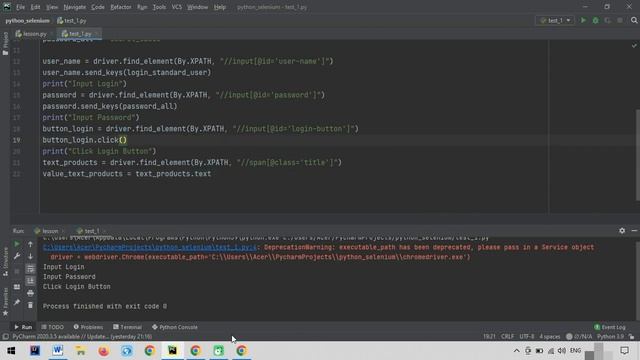Open the UTF-8 encoding selector
The height and width of the screenshot is (360, 640).
pyautogui.click(x=527, y=337)
